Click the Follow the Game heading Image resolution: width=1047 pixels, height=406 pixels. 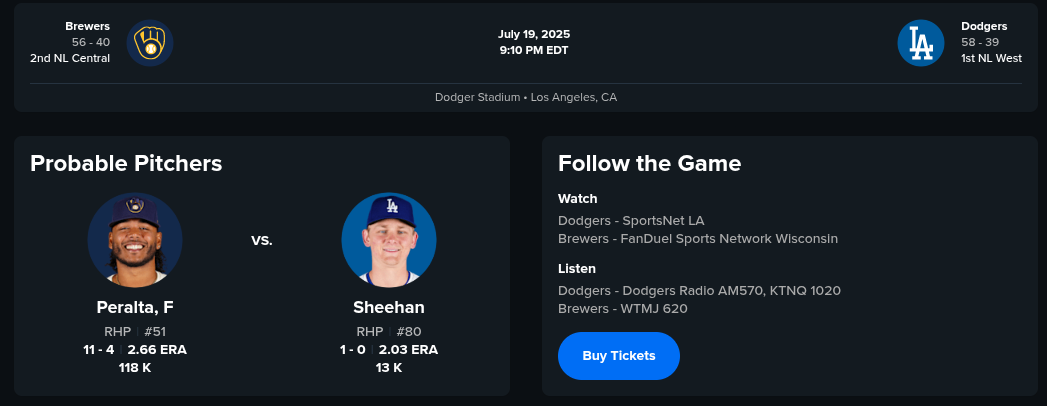pyautogui.click(x=649, y=163)
